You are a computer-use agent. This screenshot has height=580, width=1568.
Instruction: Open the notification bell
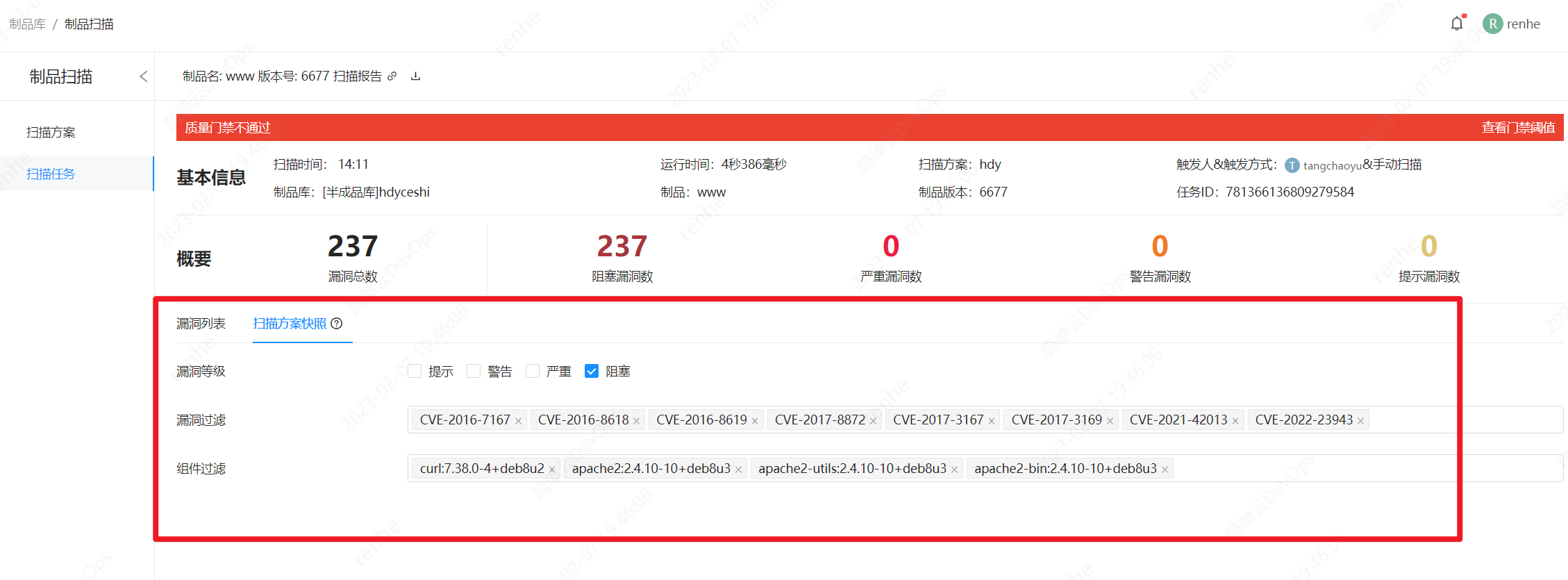click(x=1456, y=24)
